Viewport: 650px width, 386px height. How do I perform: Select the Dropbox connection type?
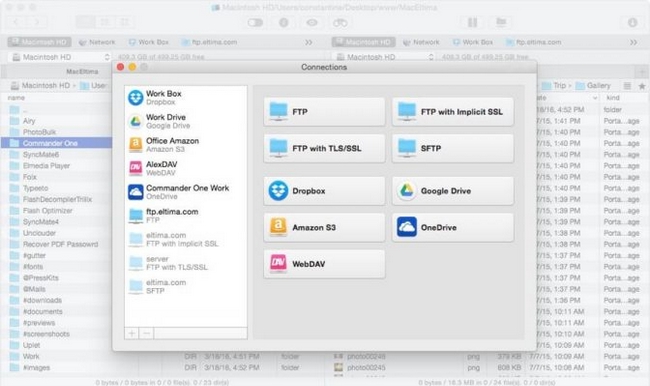click(324, 191)
